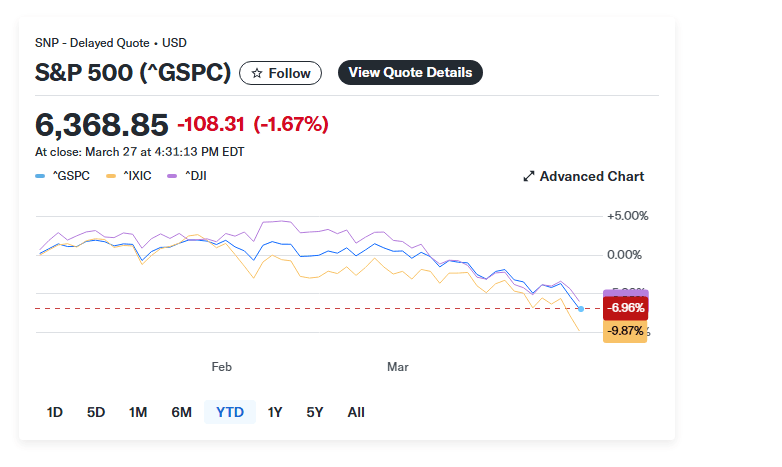Switch chart to 6M range
This screenshot has height=467, width=782.
(x=181, y=412)
